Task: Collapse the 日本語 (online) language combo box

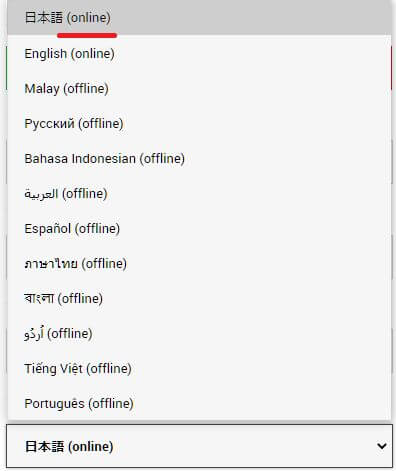Action: (x=199, y=446)
